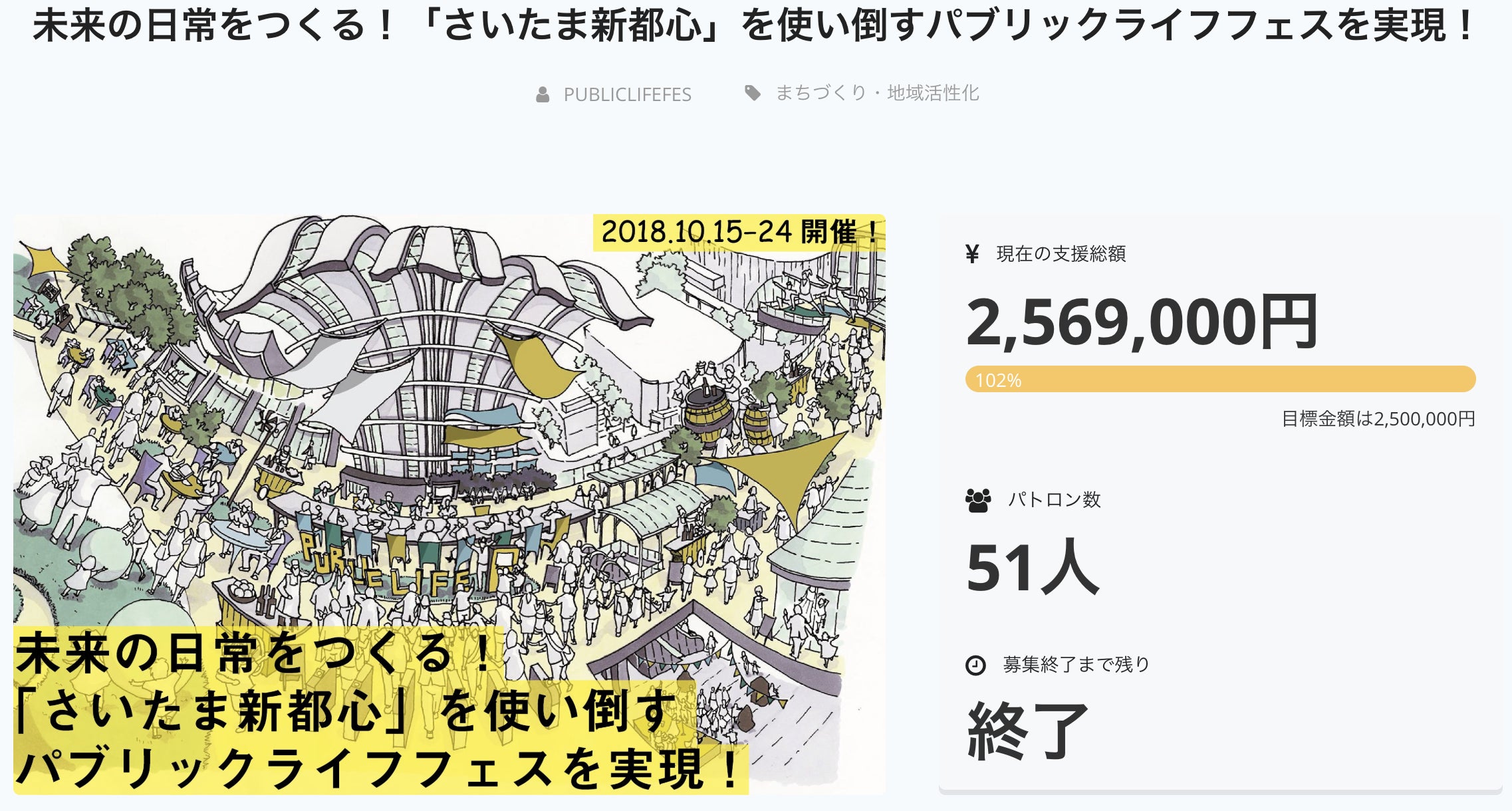Click the user profile icon beside PUBLICLIFEFES
Viewport: 1512px width, 811px height.
(543, 94)
